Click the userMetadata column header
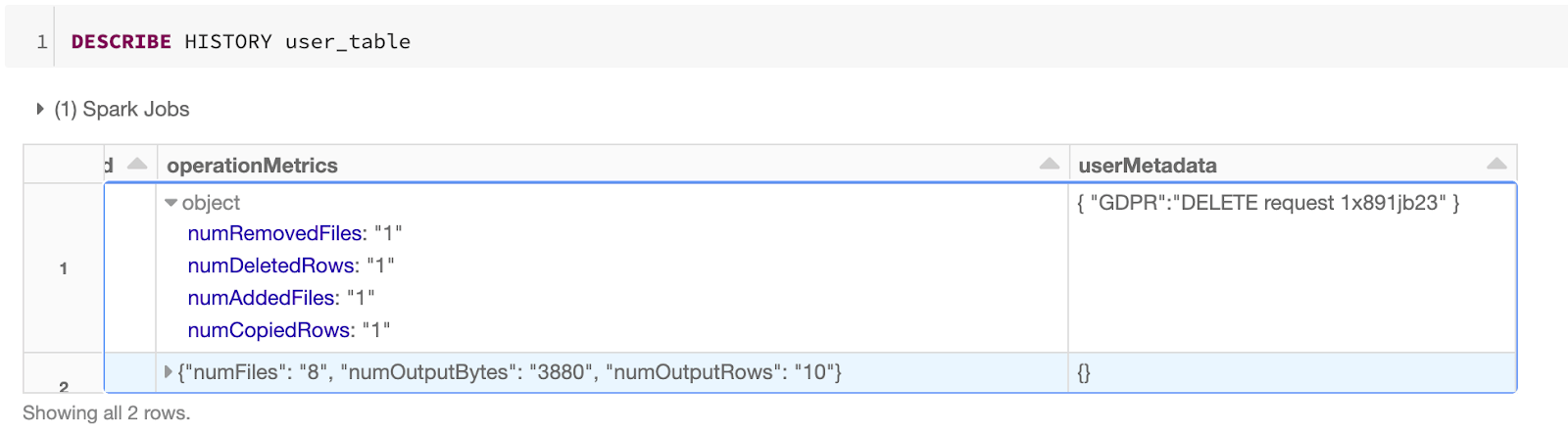The width and height of the screenshot is (1568, 434). [1148, 166]
